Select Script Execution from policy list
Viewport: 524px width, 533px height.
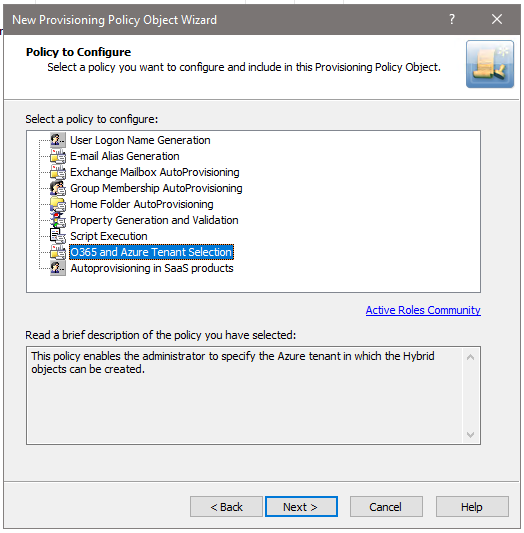tap(109, 236)
